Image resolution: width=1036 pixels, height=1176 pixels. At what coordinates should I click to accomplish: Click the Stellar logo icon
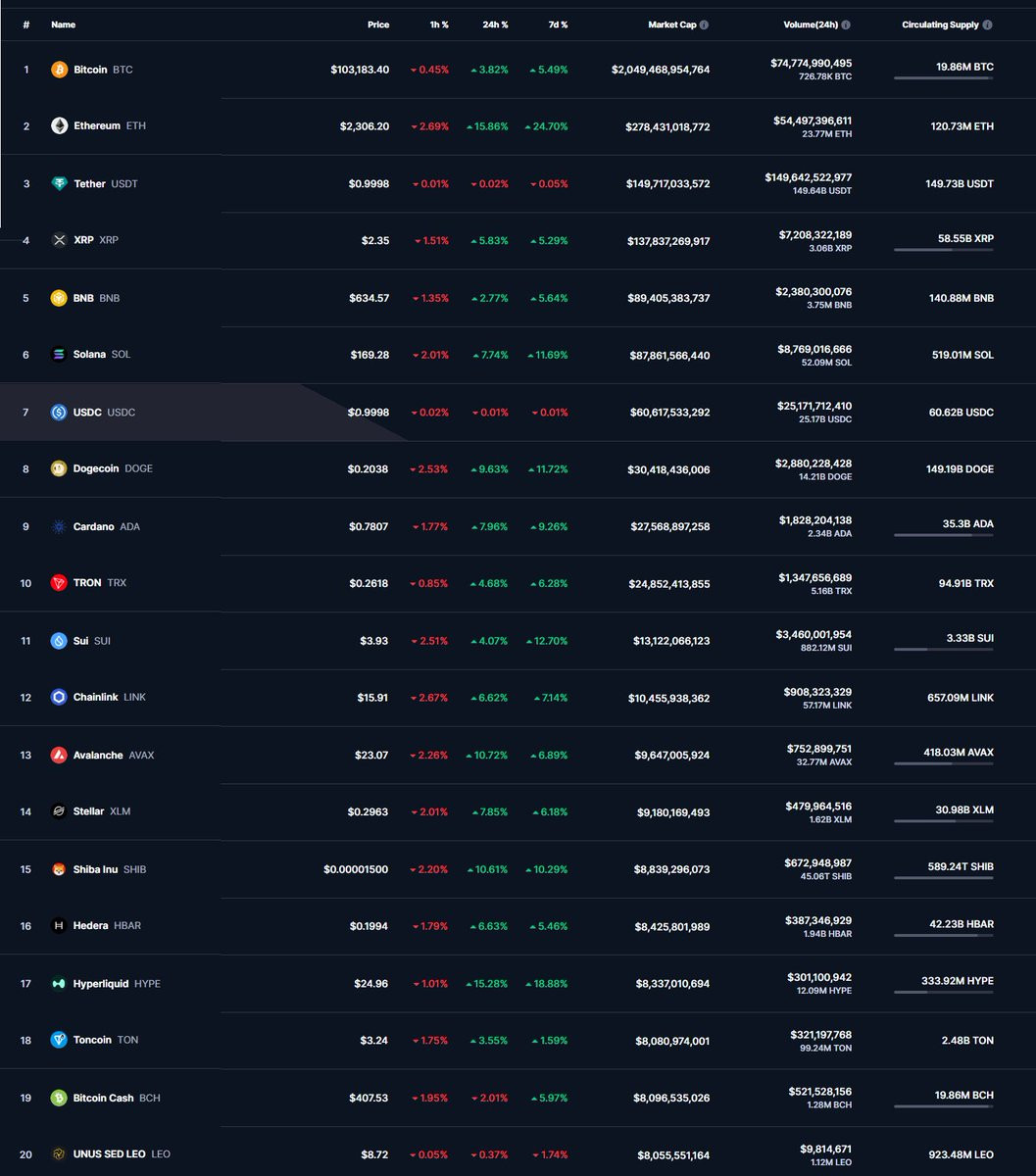click(59, 811)
